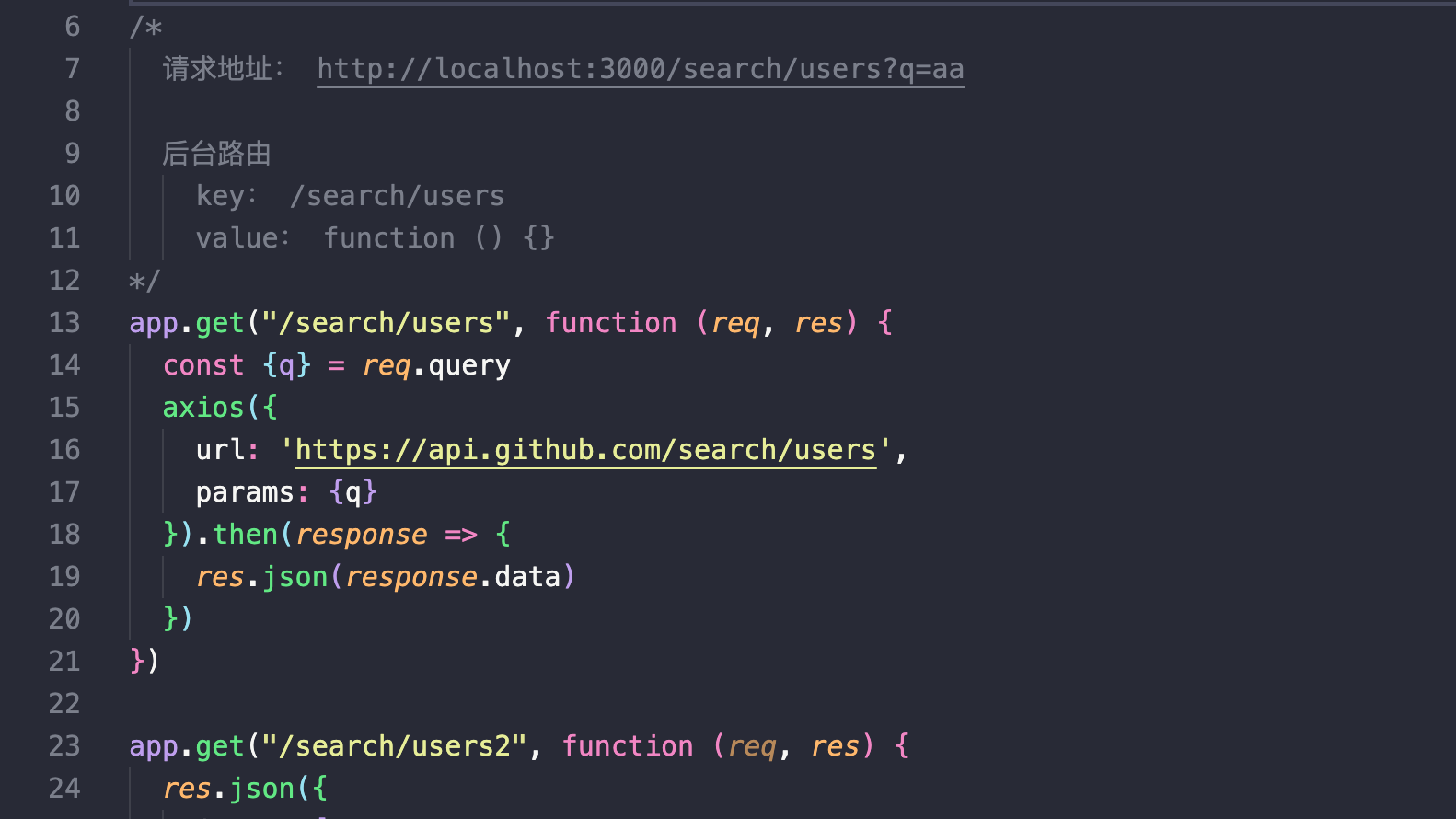Viewport: 1456px width, 819px height.
Task: Click line number 18 in gutter
Action: click(x=64, y=535)
